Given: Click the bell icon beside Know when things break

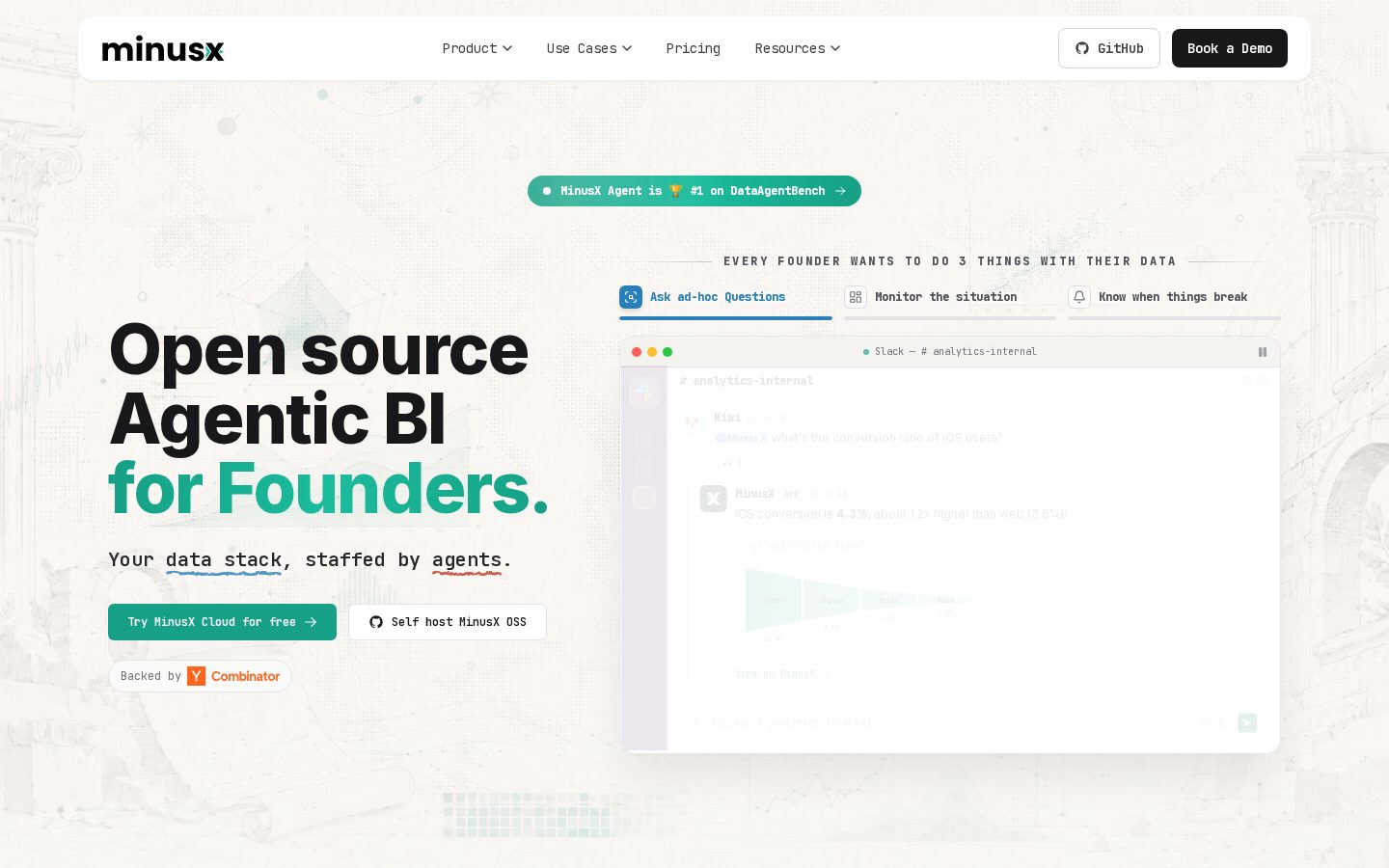Looking at the screenshot, I should tap(1079, 297).
